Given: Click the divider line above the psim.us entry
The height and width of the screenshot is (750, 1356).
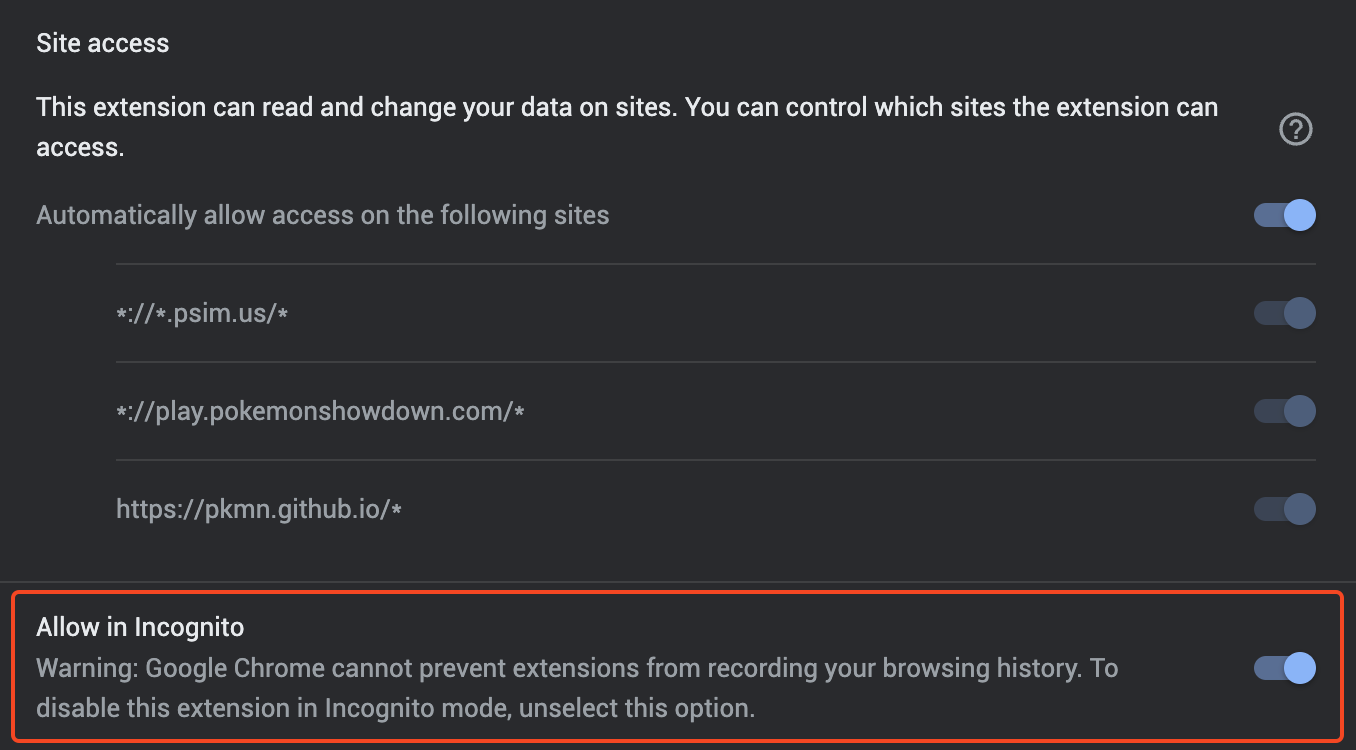Looking at the screenshot, I should pyautogui.click(x=715, y=264).
